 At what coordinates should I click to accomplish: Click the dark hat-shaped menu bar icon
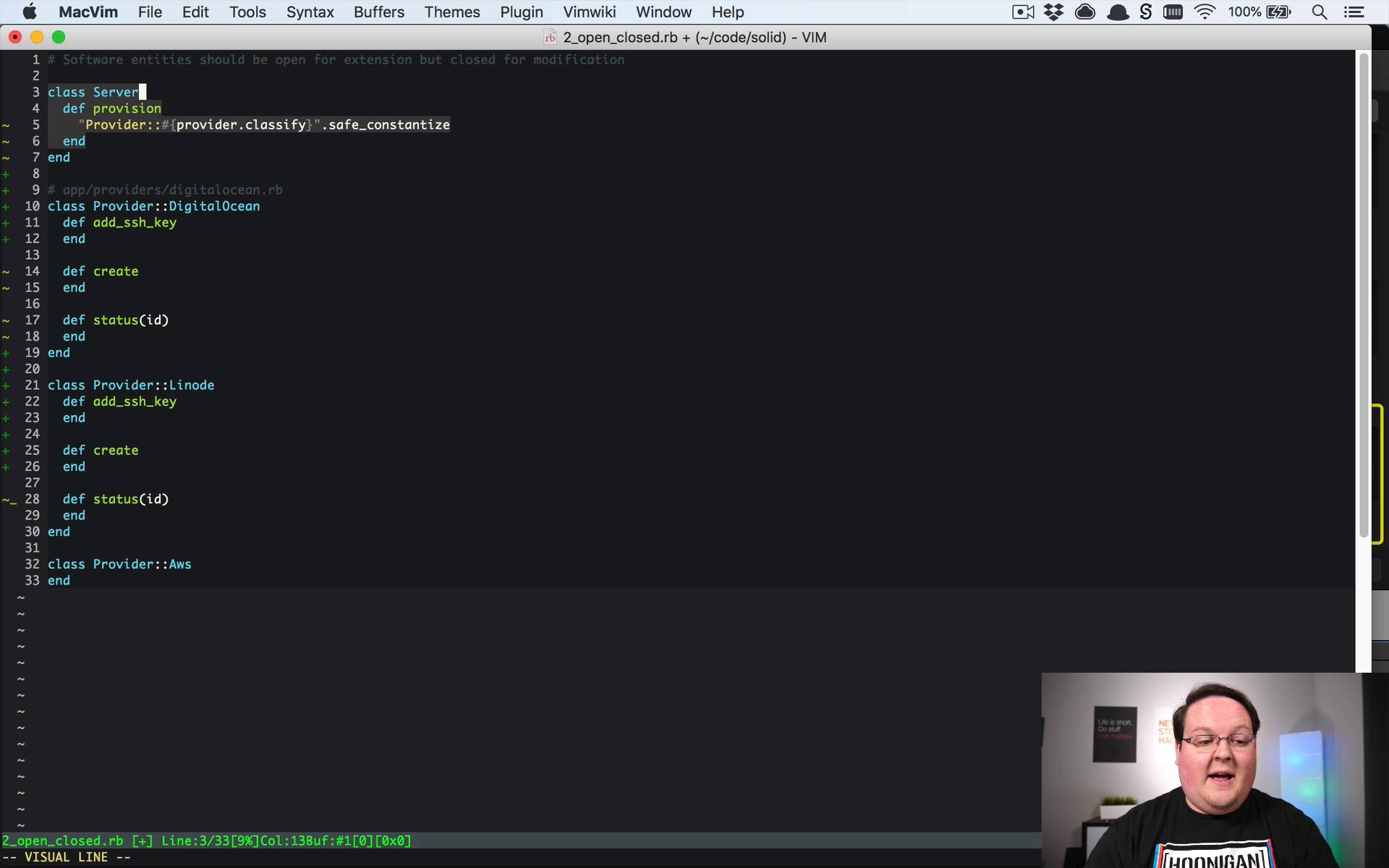pos(1118,12)
